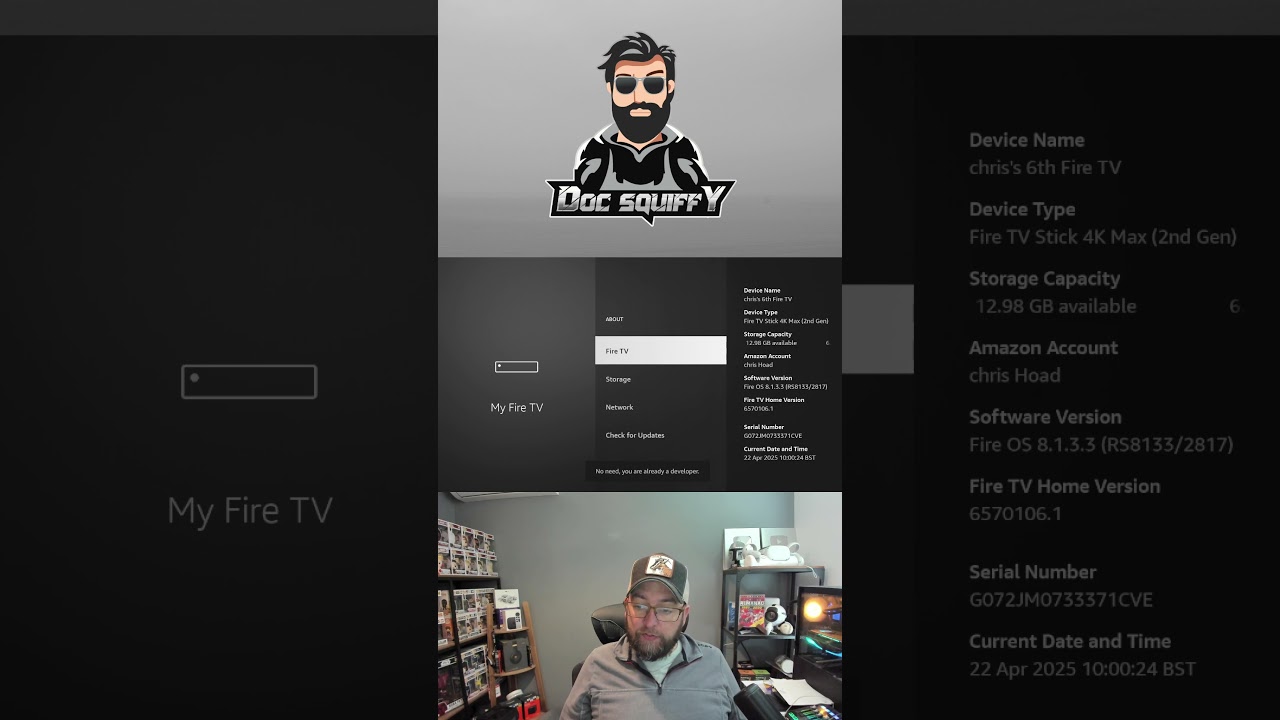Click the logo on the presenter's cap

tap(658, 566)
